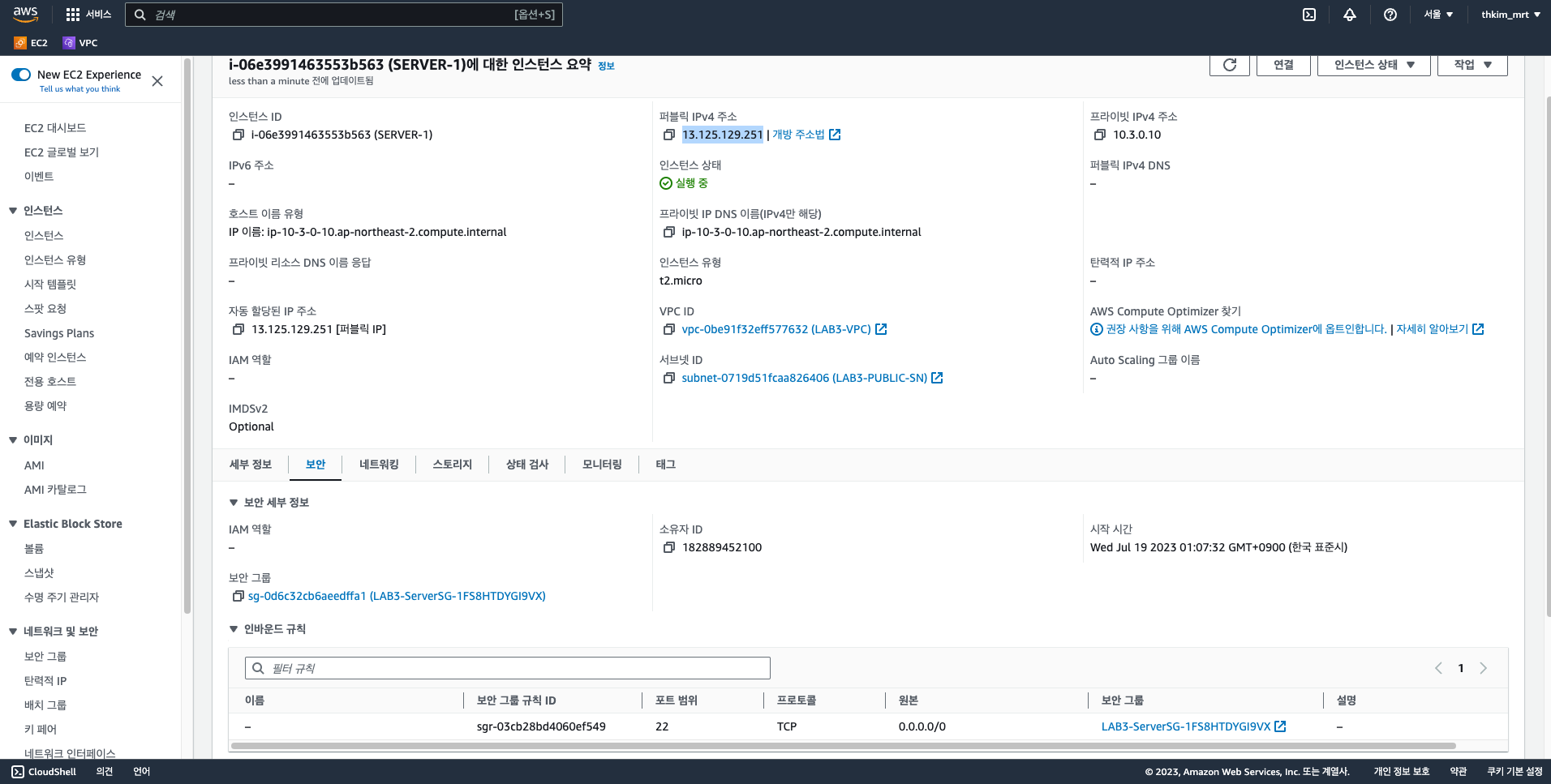Click the AWS console search field
This screenshot has width=1551, height=784.
pyautogui.click(x=344, y=15)
